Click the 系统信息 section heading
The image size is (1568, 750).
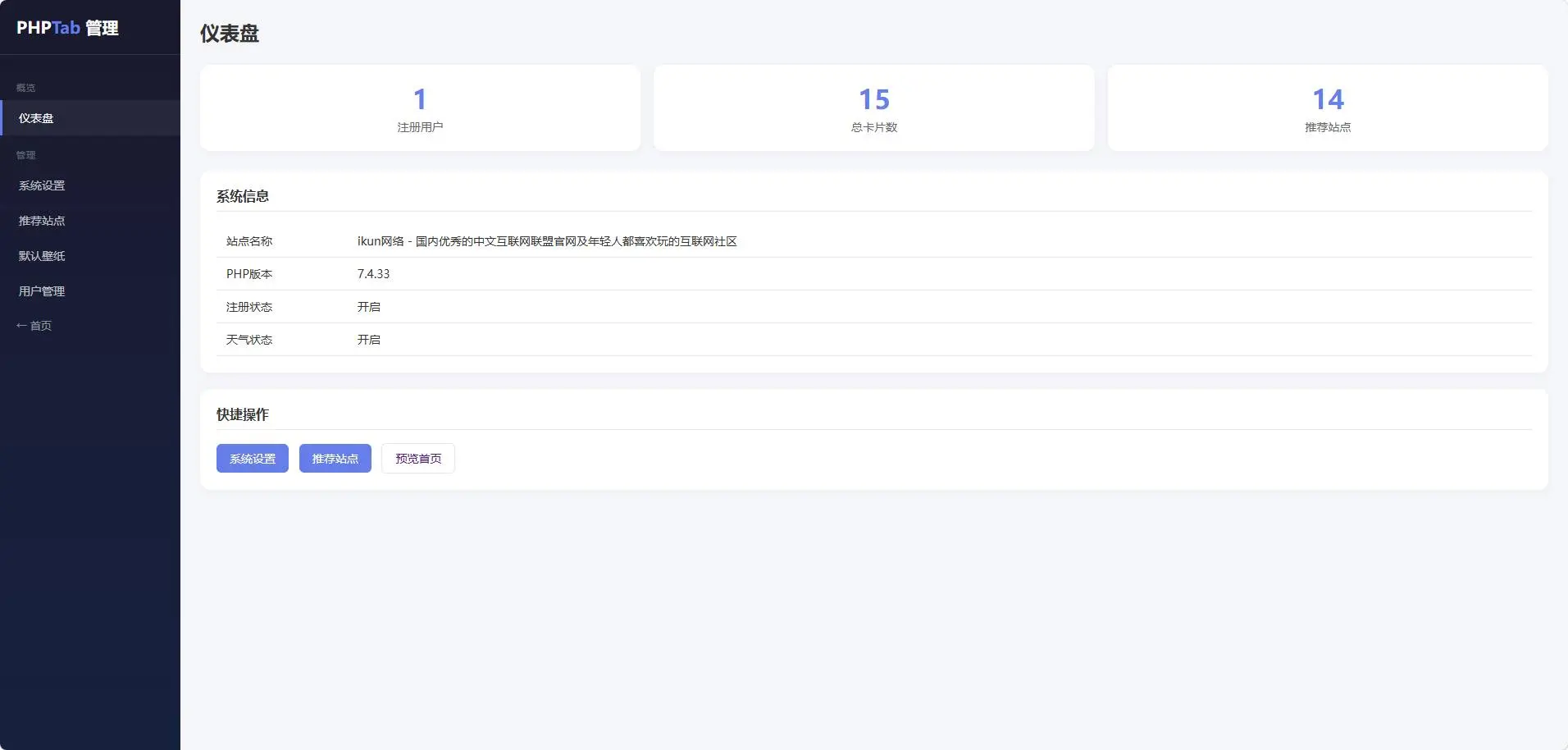coord(243,196)
